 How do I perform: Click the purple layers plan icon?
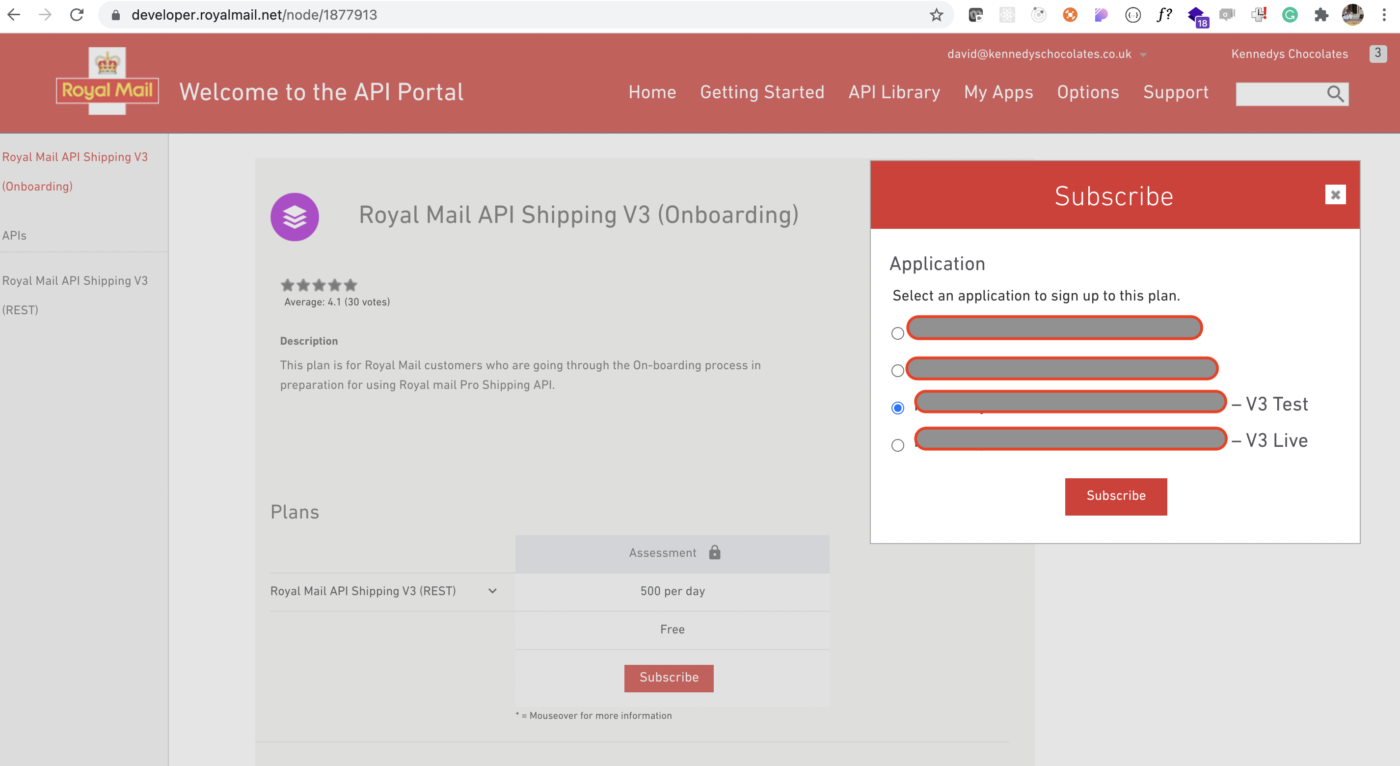[x=295, y=217]
